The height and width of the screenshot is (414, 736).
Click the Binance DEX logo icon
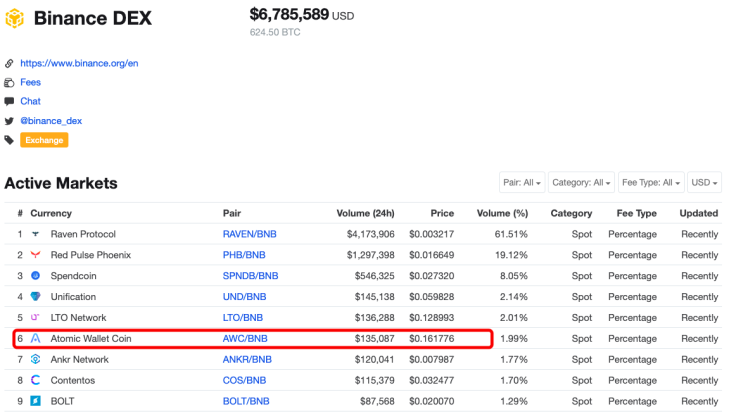tap(15, 18)
